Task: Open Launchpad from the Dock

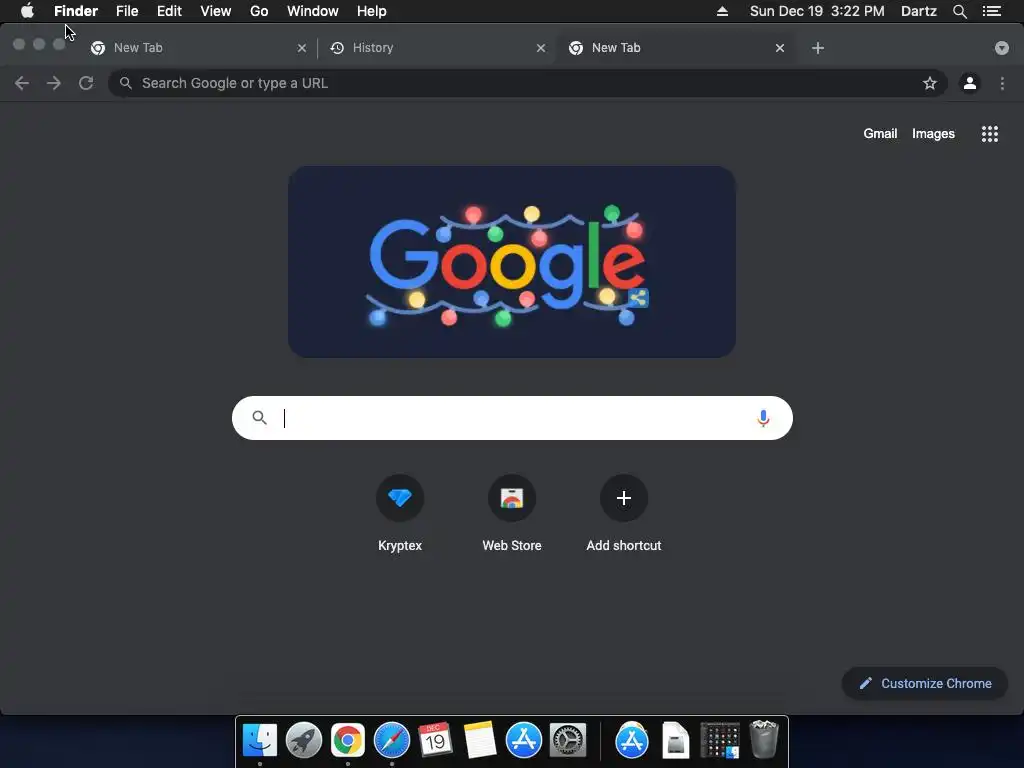Action: (304, 741)
